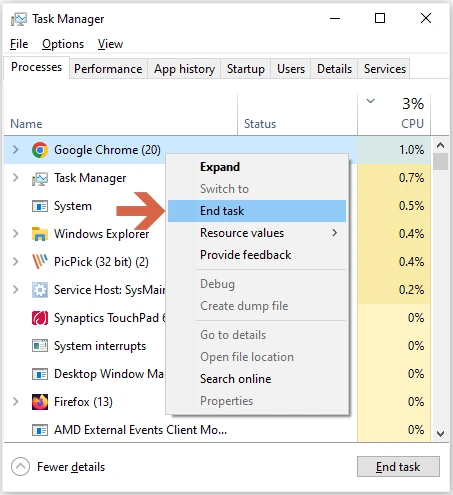
Task: Select the Processes tab
Action: click(36, 67)
